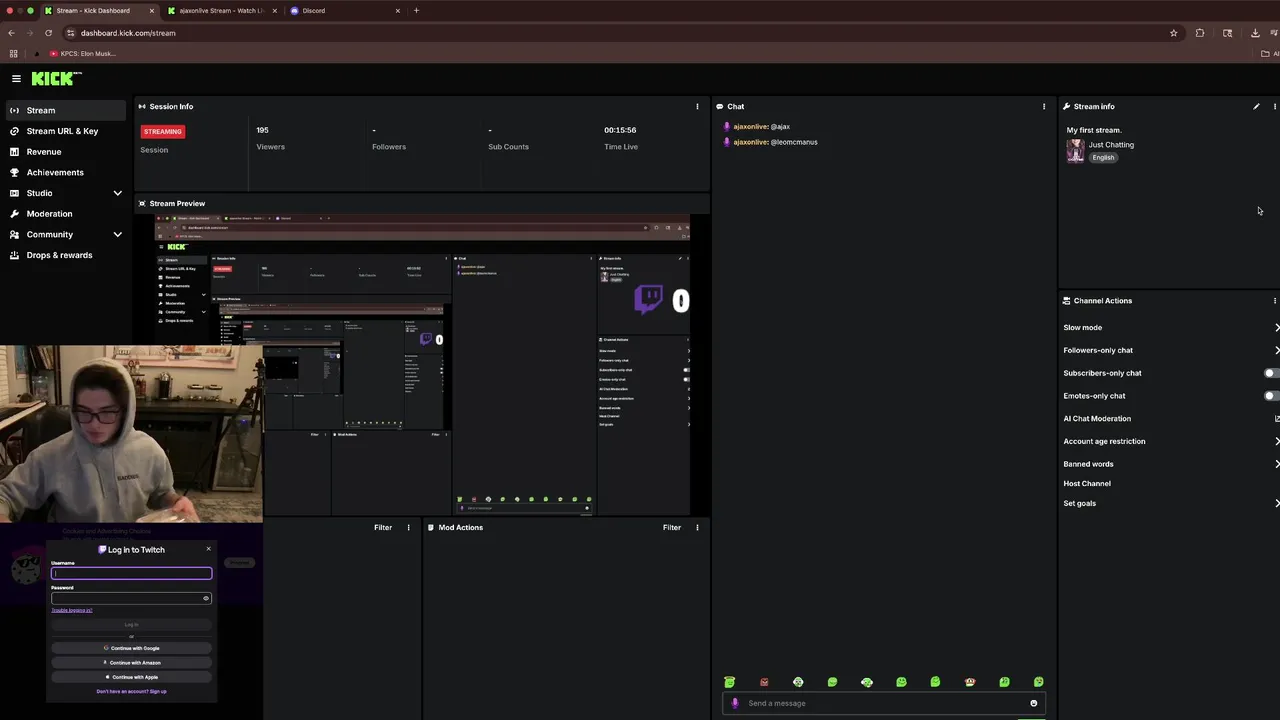Pick the red angry emote
This screenshot has width=1280, height=720.
click(764, 682)
